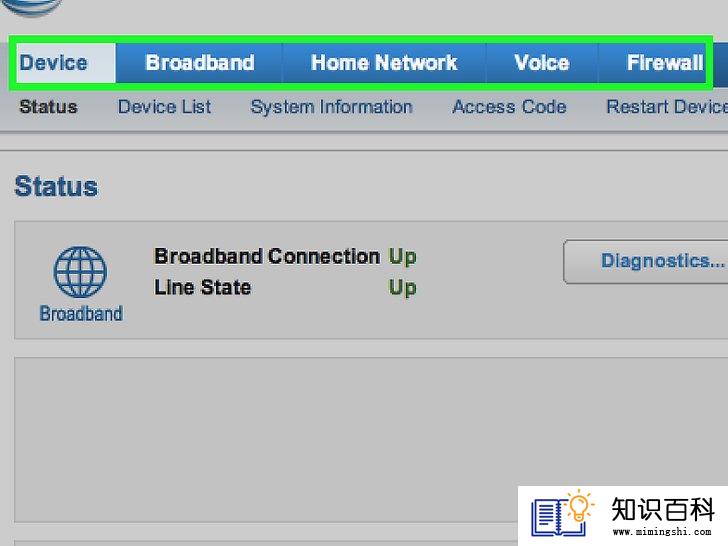Viewport: 728px width, 546px height.
Task: Click the Diagnostics button
Action: point(646,261)
